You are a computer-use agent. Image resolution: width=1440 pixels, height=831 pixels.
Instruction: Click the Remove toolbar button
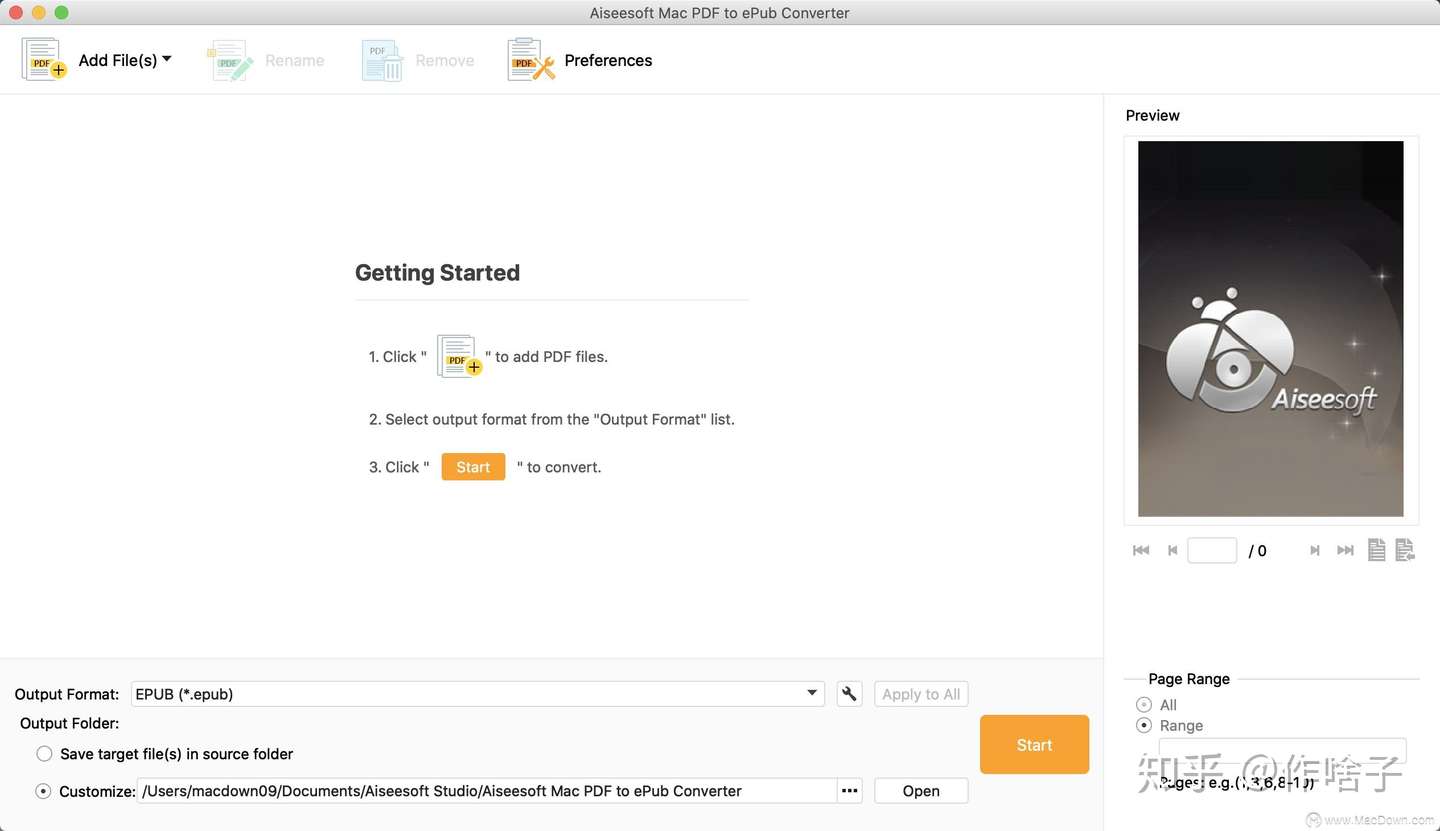point(418,60)
